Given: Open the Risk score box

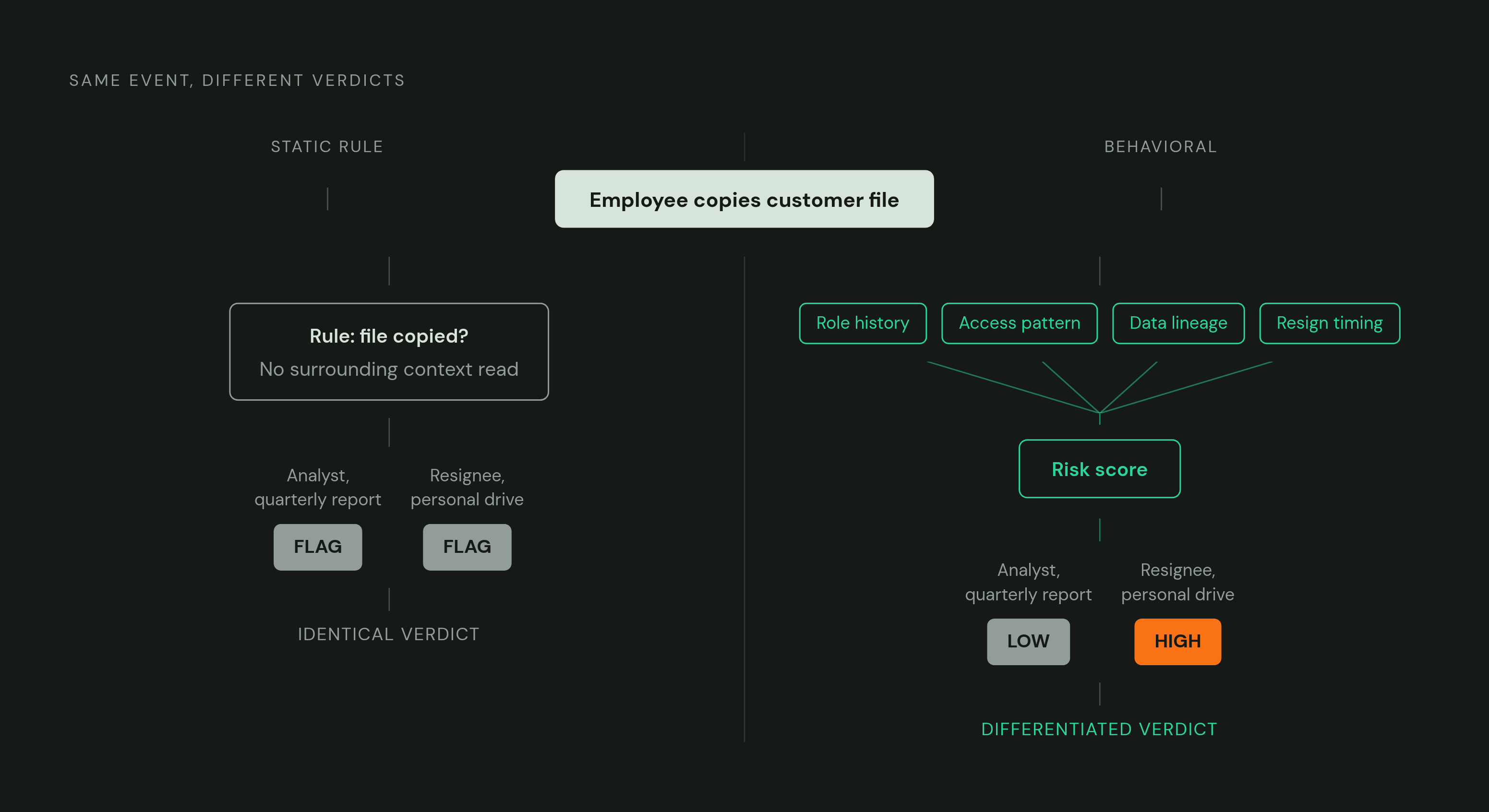Looking at the screenshot, I should pyautogui.click(x=1099, y=469).
